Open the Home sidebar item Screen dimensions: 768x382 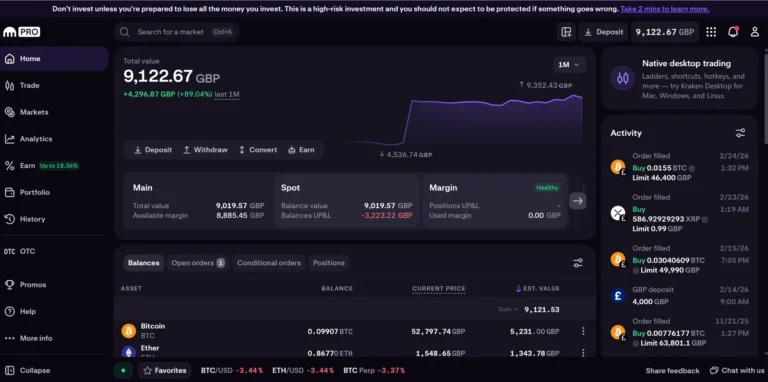click(54, 59)
